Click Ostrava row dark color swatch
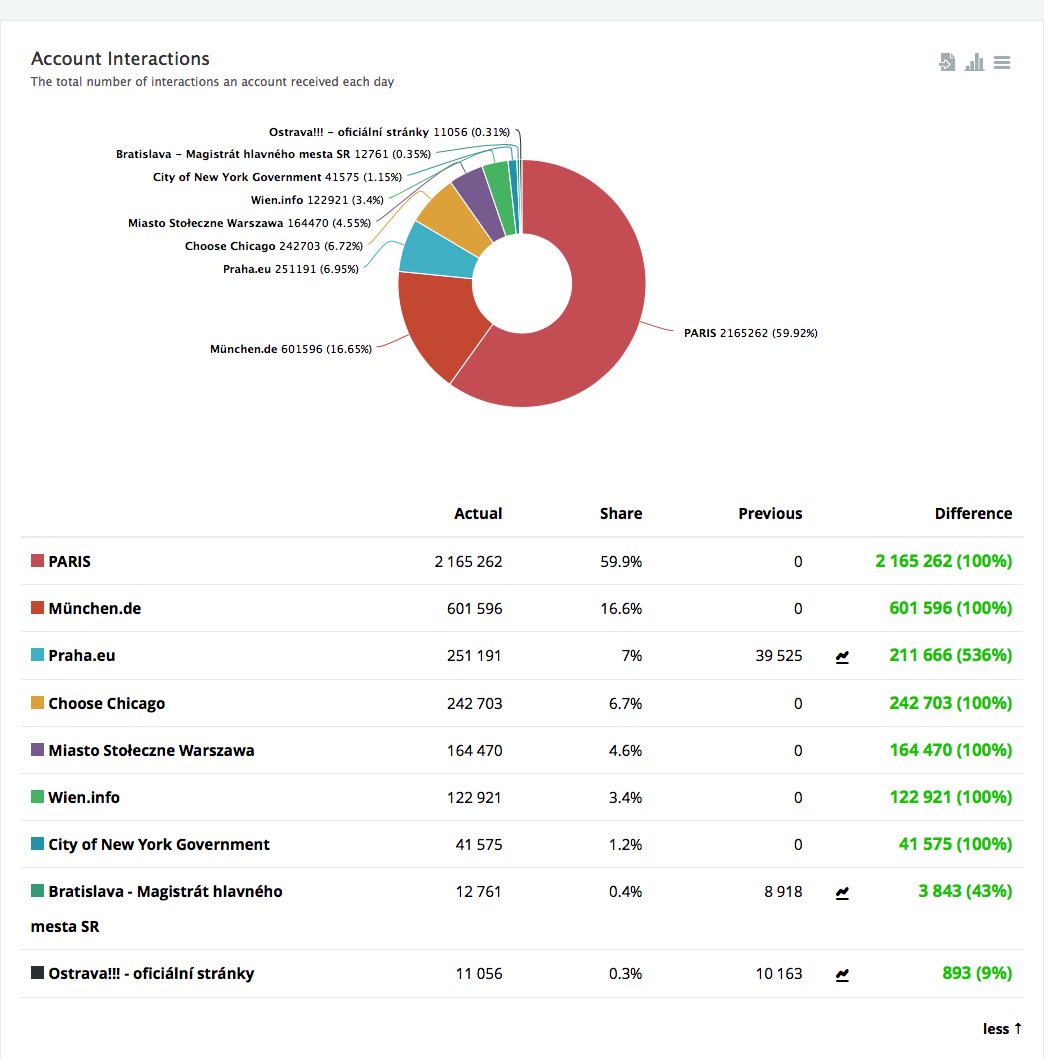This screenshot has height=1058, width=1044. pyautogui.click(x=38, y=972)
